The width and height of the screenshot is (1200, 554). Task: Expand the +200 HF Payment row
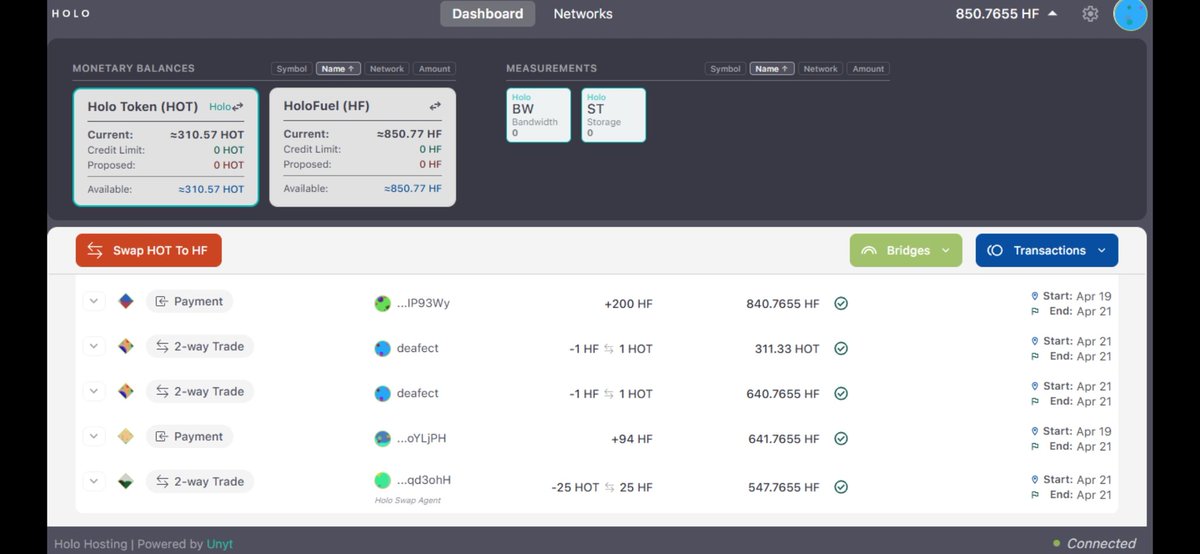point(93,301)
